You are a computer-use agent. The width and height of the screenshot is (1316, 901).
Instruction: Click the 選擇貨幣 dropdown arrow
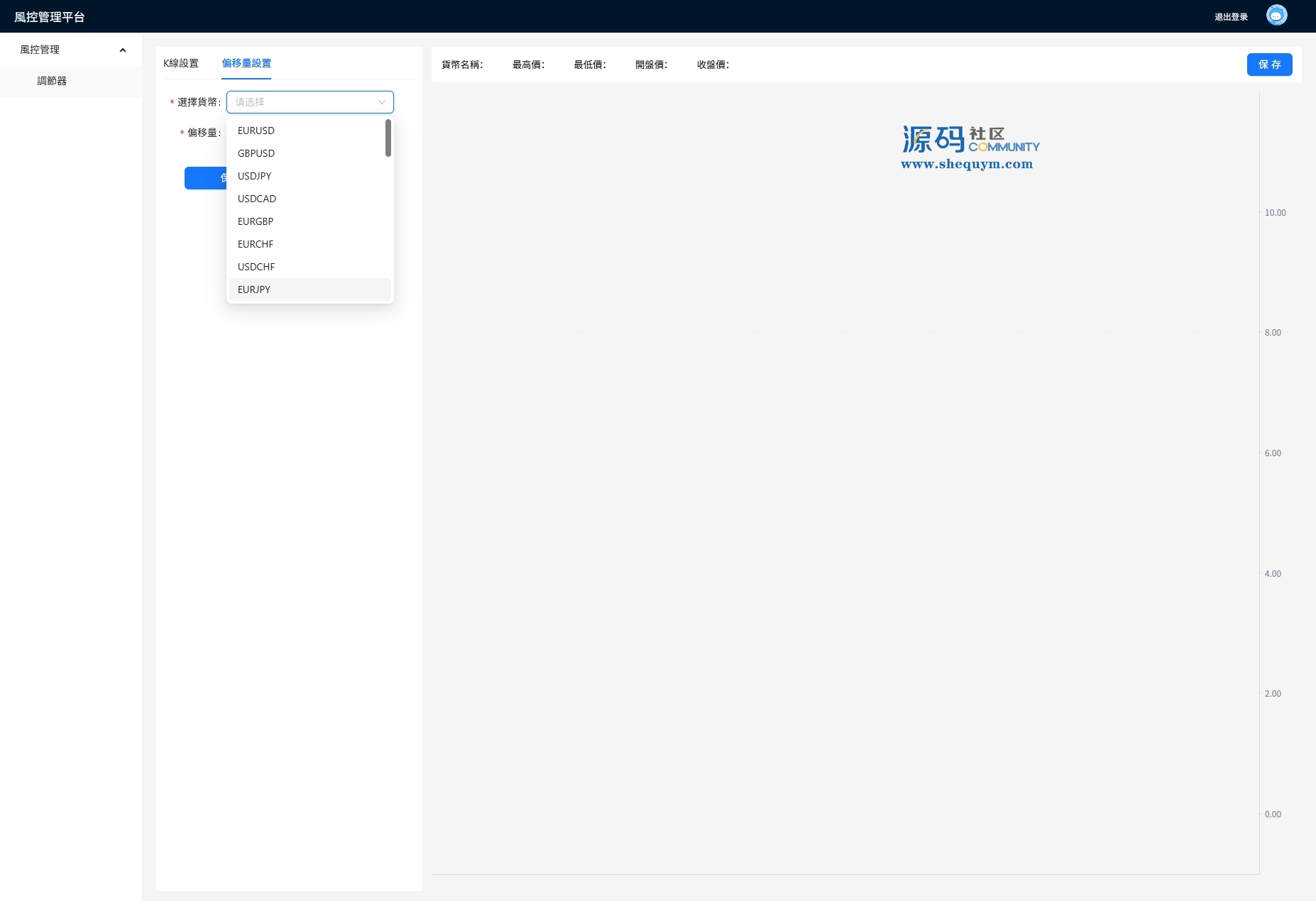[381, 102]
